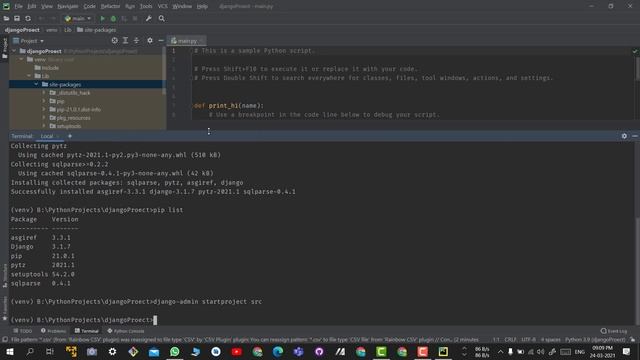
Task: Open the Refactor menu
Action: pyautogui.click(x=110, y=6)
